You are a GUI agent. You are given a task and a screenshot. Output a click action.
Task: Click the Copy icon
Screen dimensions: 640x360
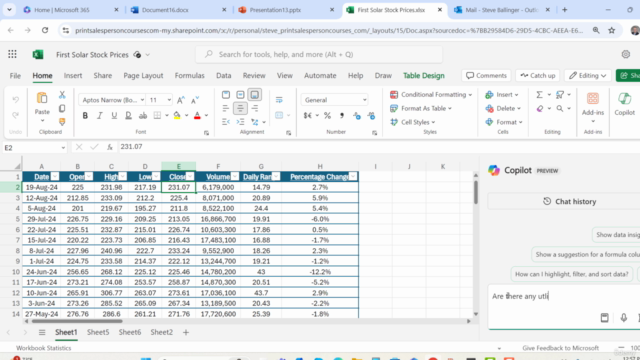pyautogui.click(x=62, y=109)
